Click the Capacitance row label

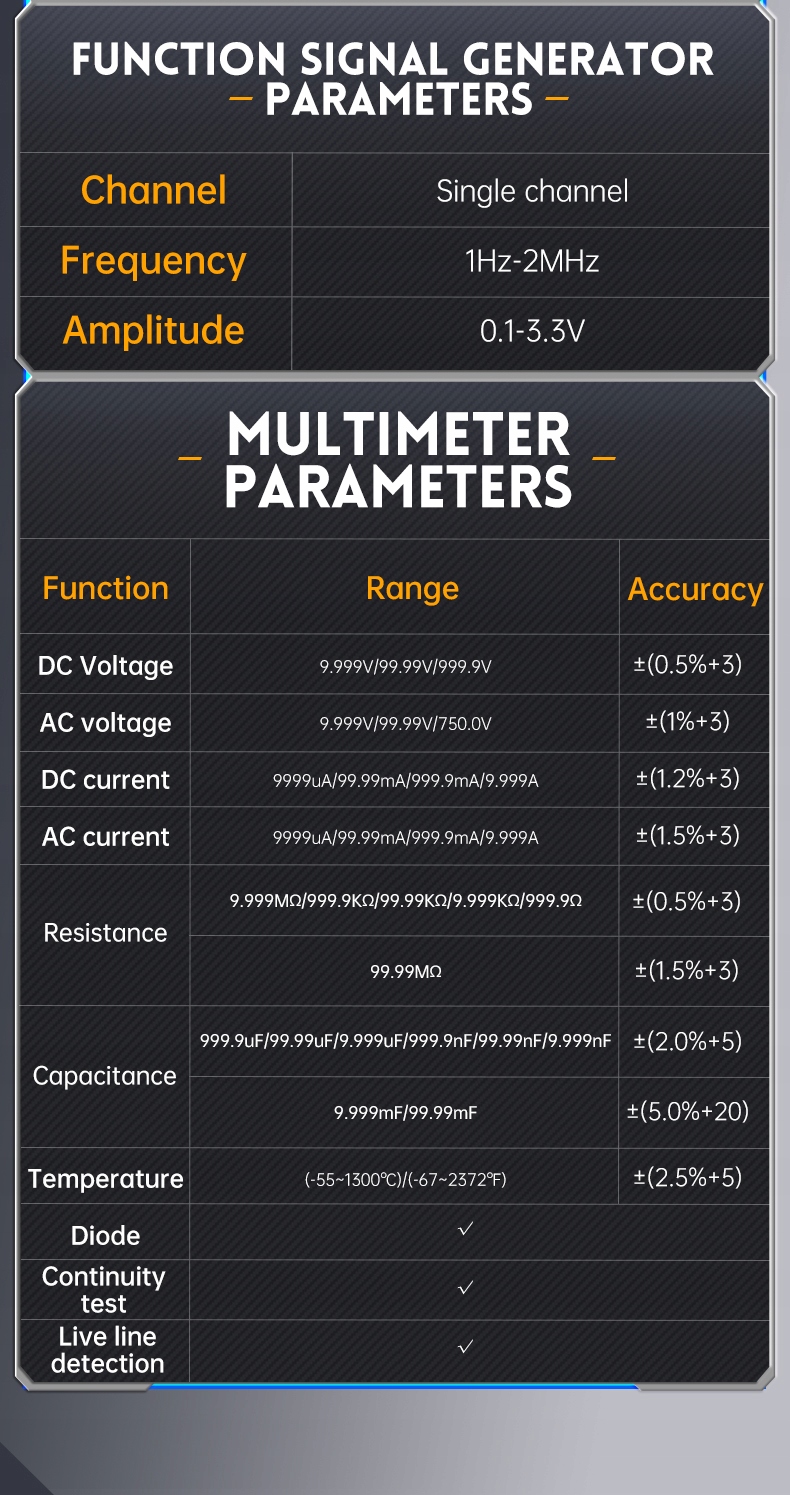104,1076
